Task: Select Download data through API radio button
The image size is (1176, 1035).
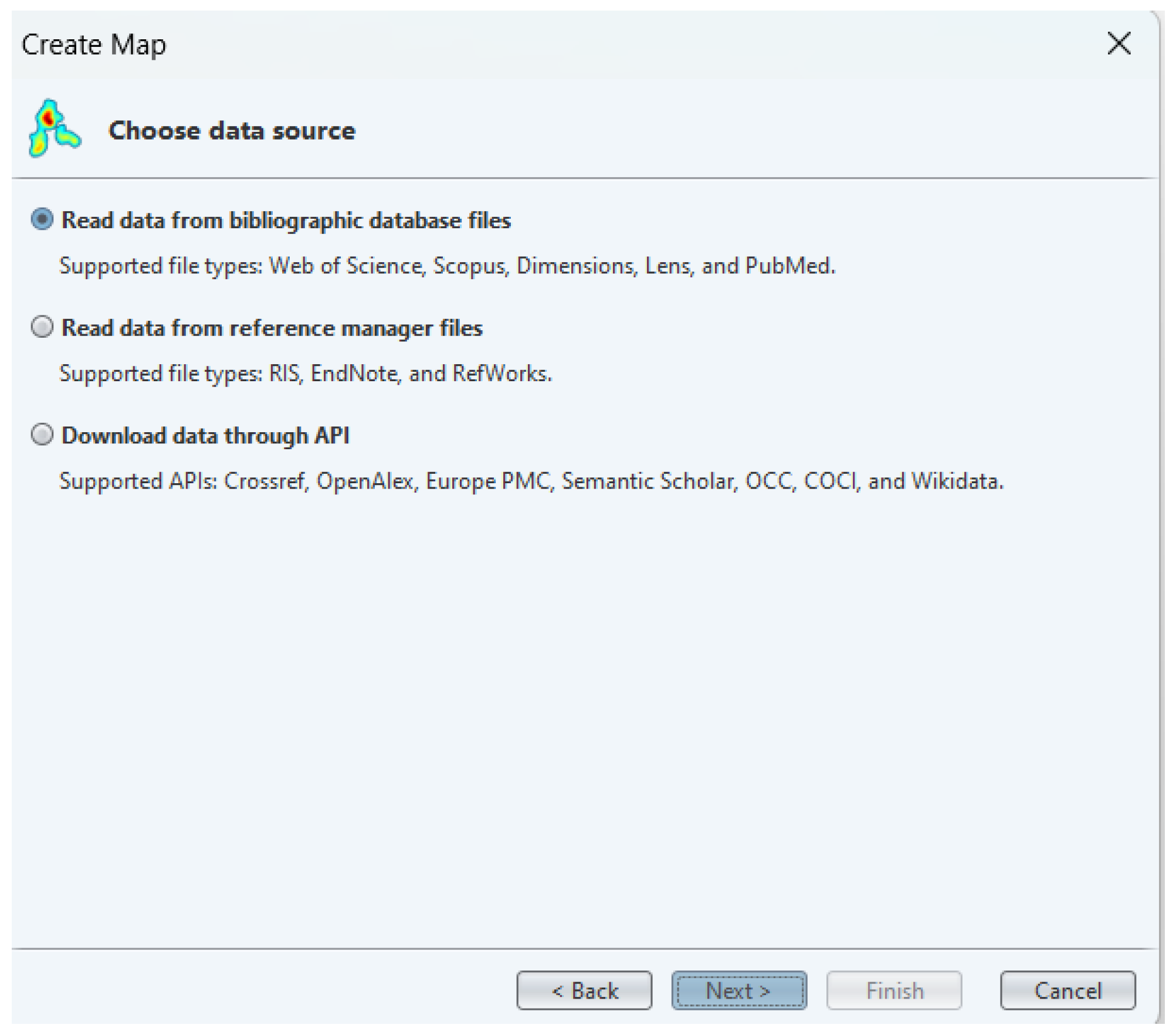Action: (42, 435)
